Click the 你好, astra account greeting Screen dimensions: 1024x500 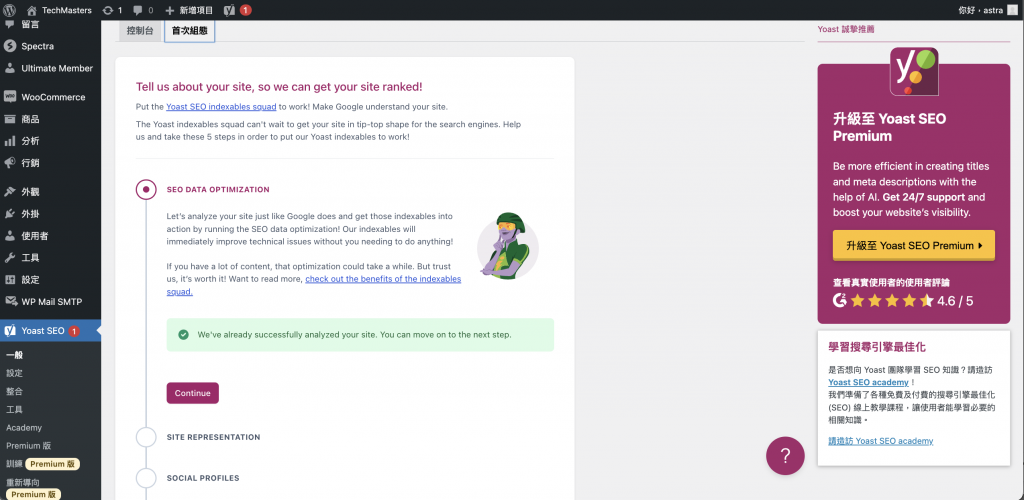click(980, 10)
